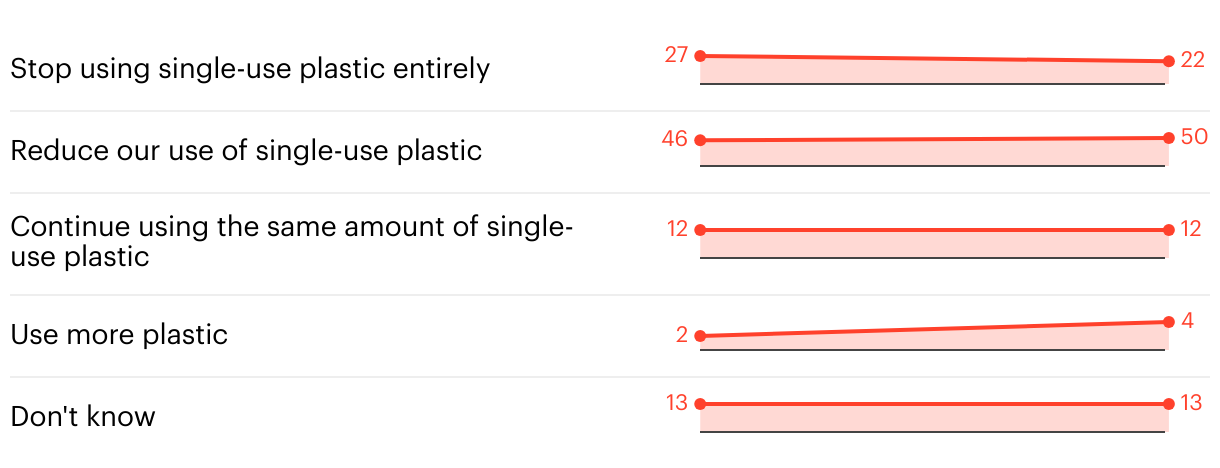Click the end dot valued 50
The image size is (1220, 468).
[1168, 138]
